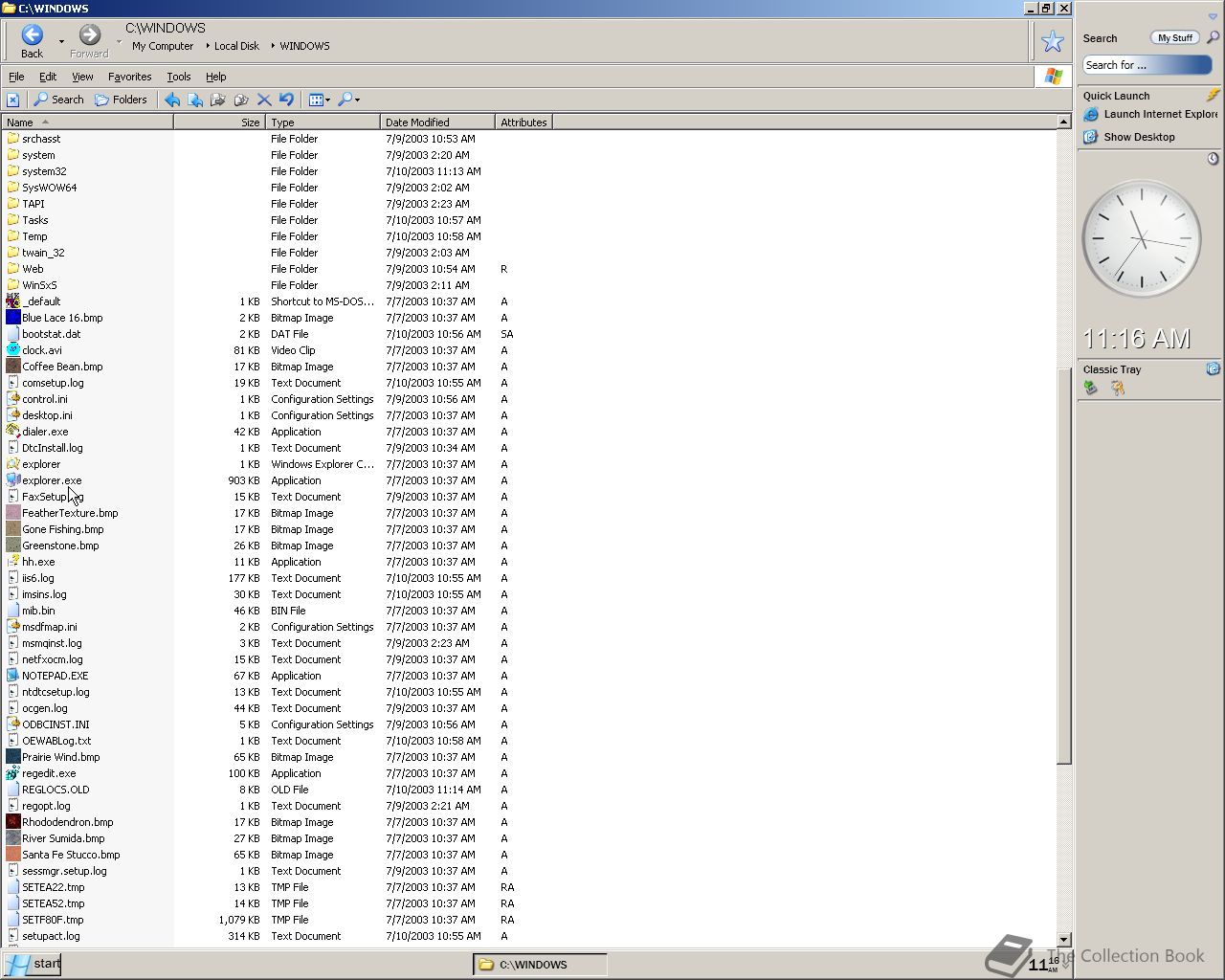
Task: Click the vertical scrollbar thumb
Action: (x=1063, y=565)
